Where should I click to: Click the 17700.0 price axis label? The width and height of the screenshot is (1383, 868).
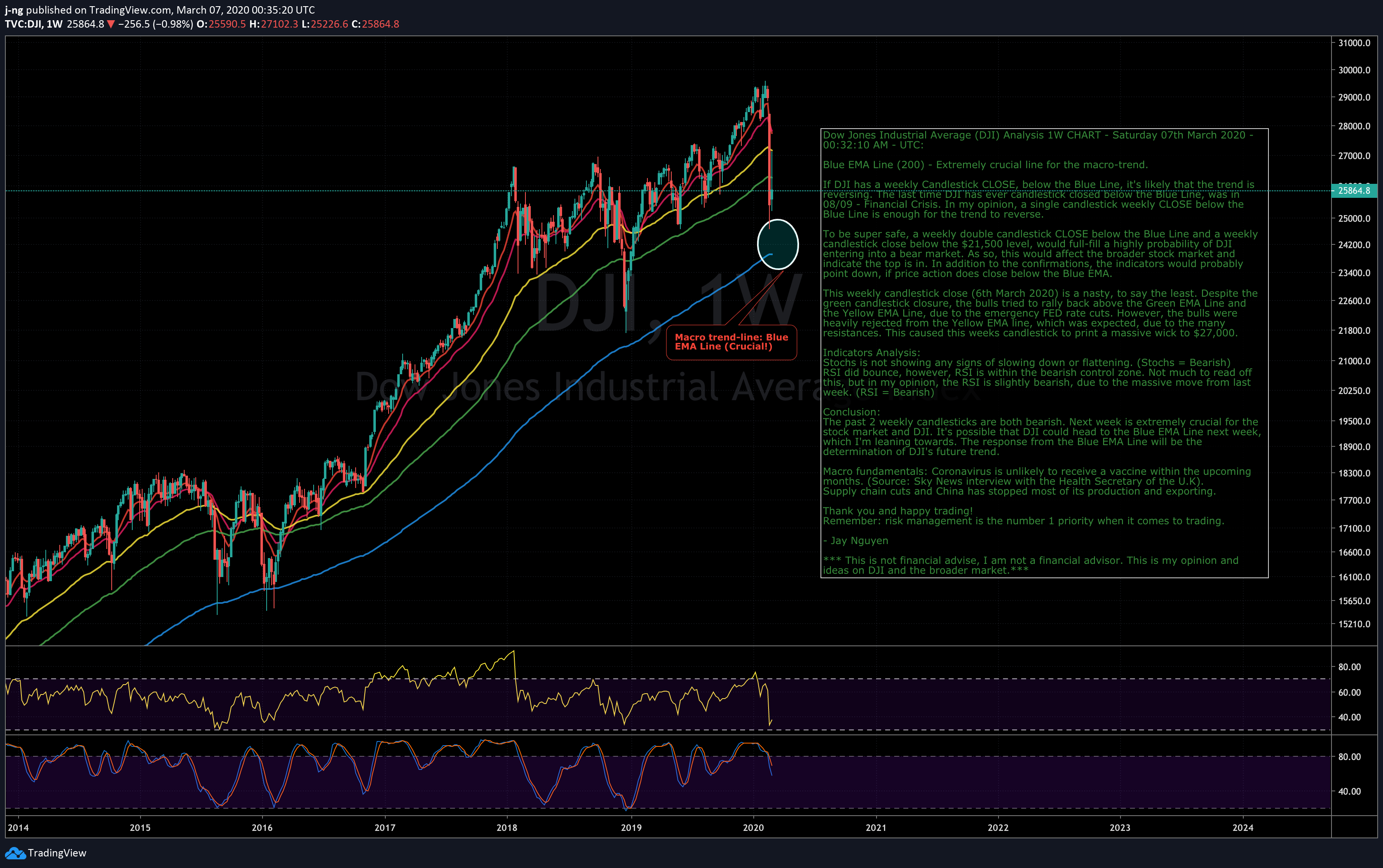pyautogui.click(x=1354, y=500)
